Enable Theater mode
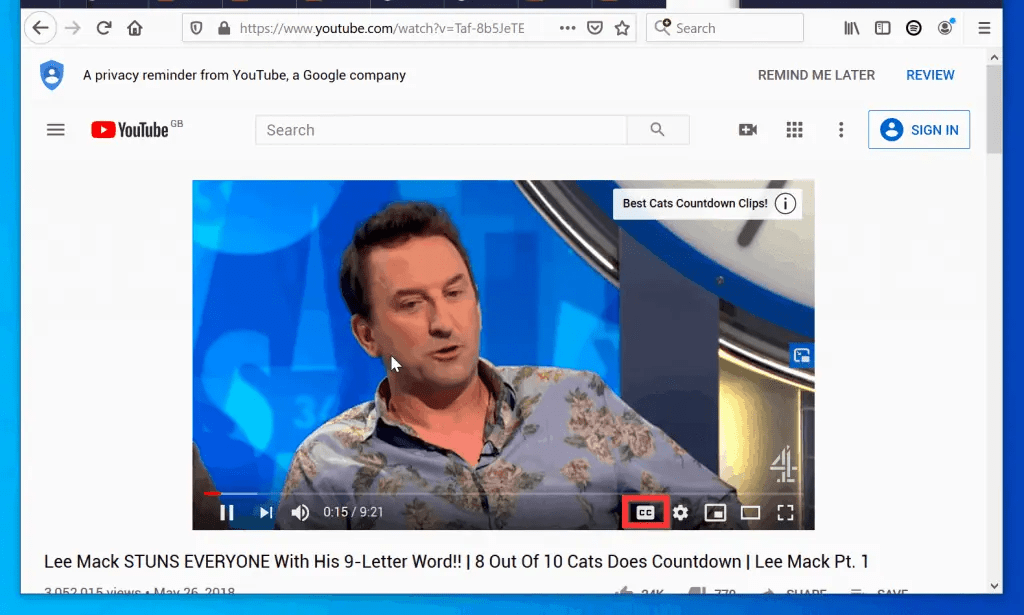 [750, 511]
